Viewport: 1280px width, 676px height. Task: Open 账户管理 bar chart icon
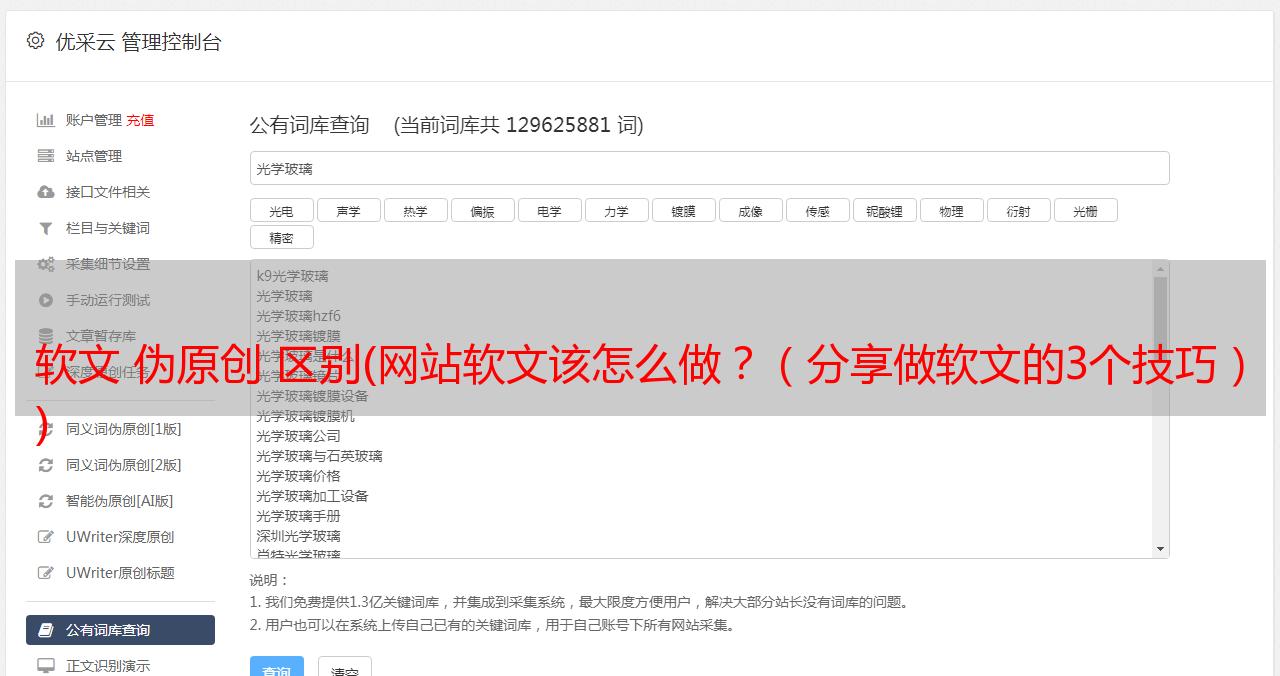point(46,120)
